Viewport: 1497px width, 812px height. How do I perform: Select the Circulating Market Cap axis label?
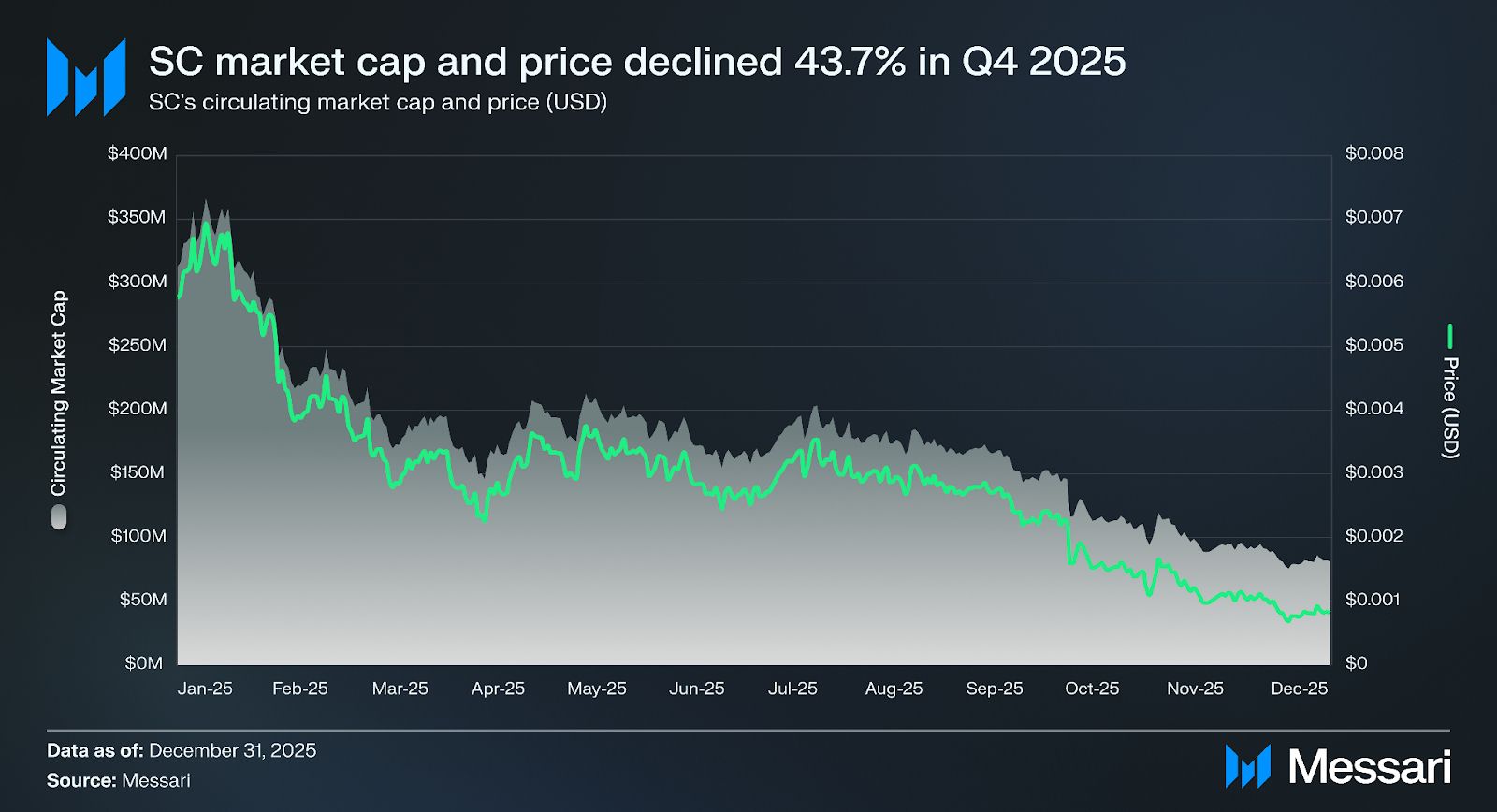pos(59,393)
